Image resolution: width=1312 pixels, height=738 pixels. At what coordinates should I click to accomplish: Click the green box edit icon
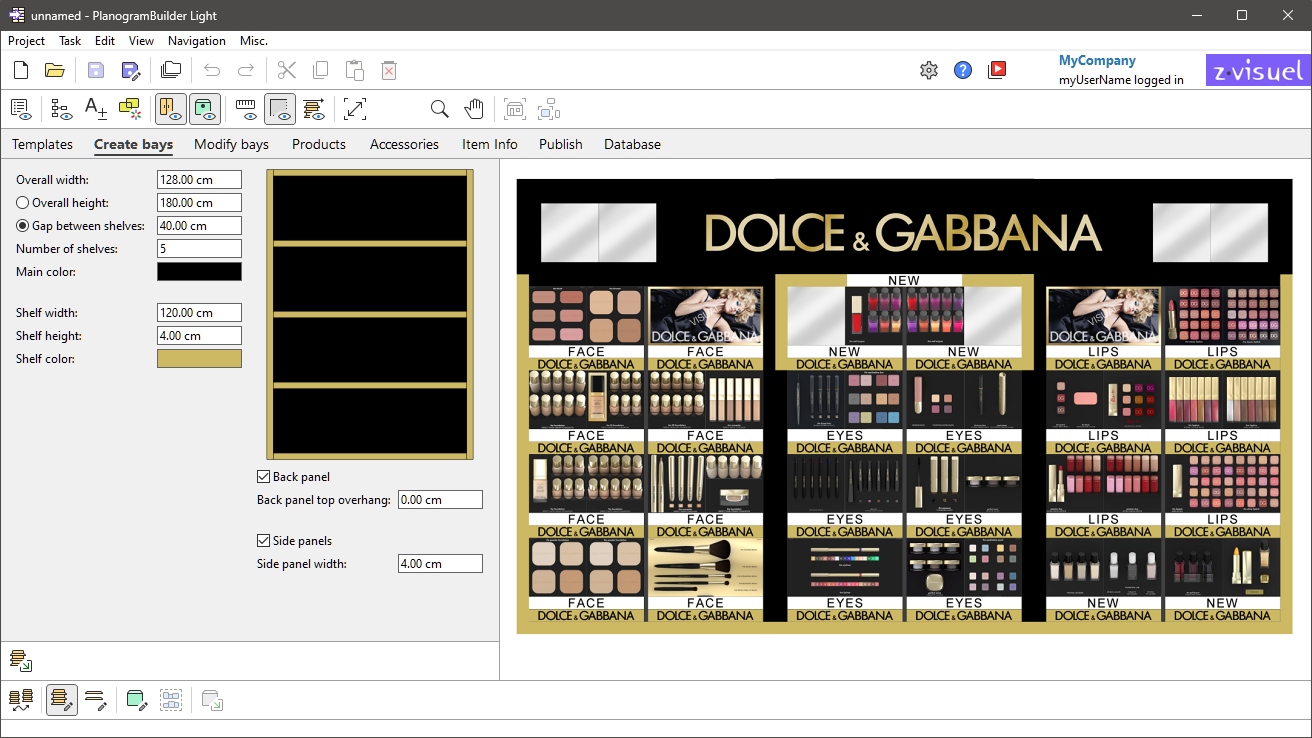click(x=137, y=700)
